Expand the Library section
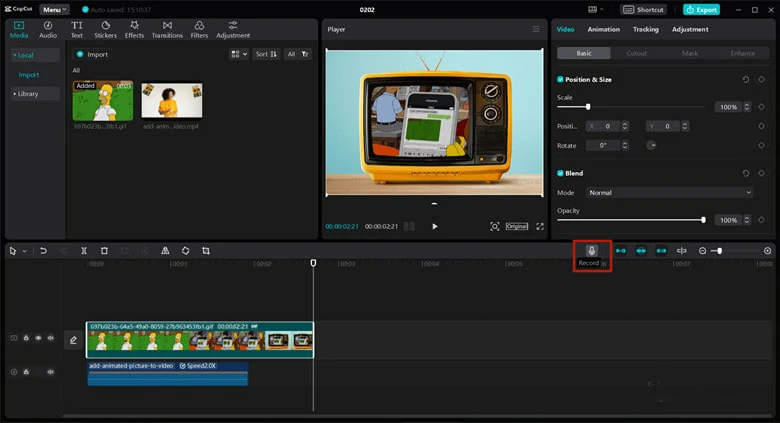This screenshot has width=780, height=423. (35, 94)
